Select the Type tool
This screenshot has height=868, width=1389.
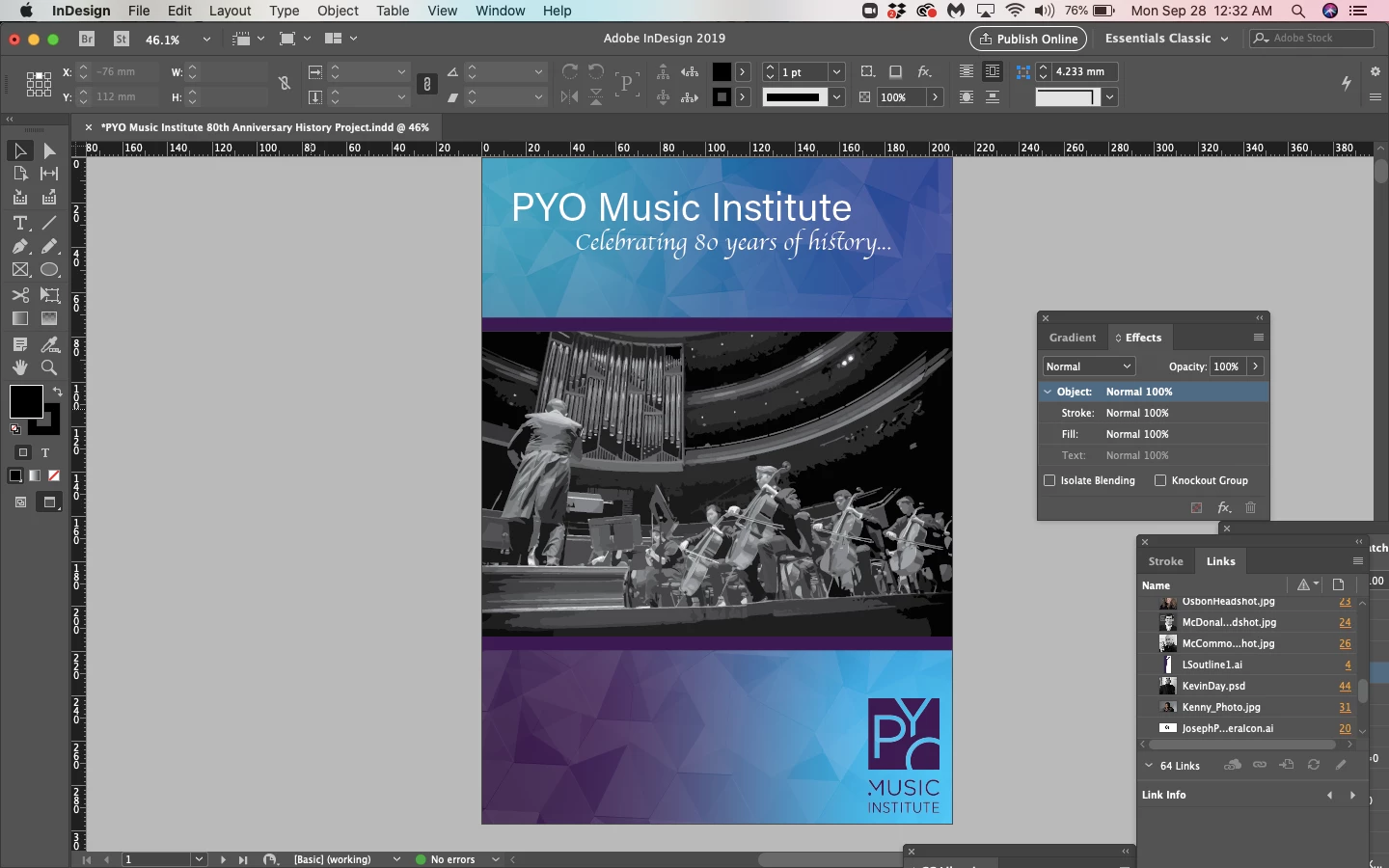point(19,223)
